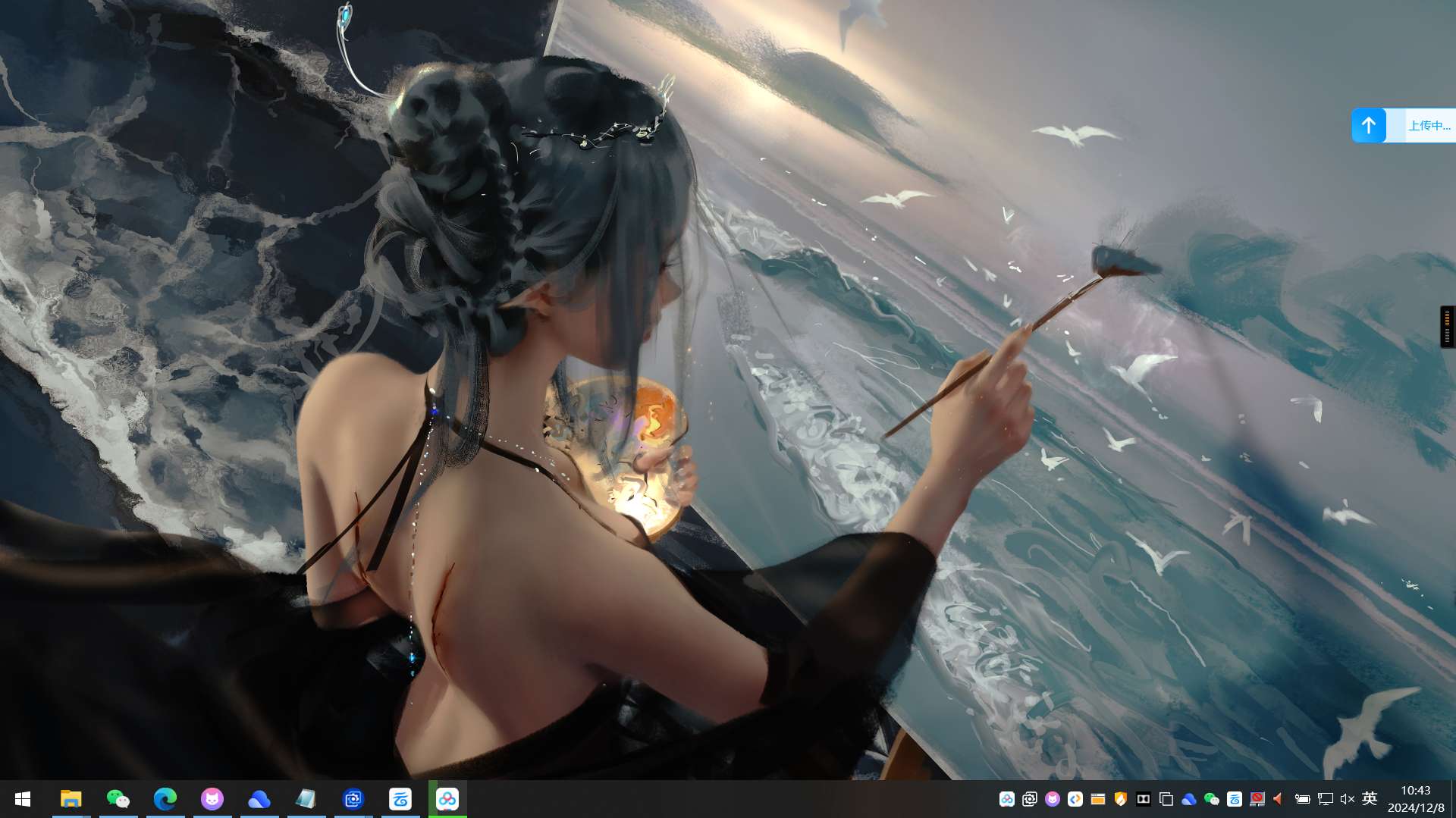The image size is (1456, 818).
Task: Open the orange shield security tray icon
Action: [x=1121, y=799]
